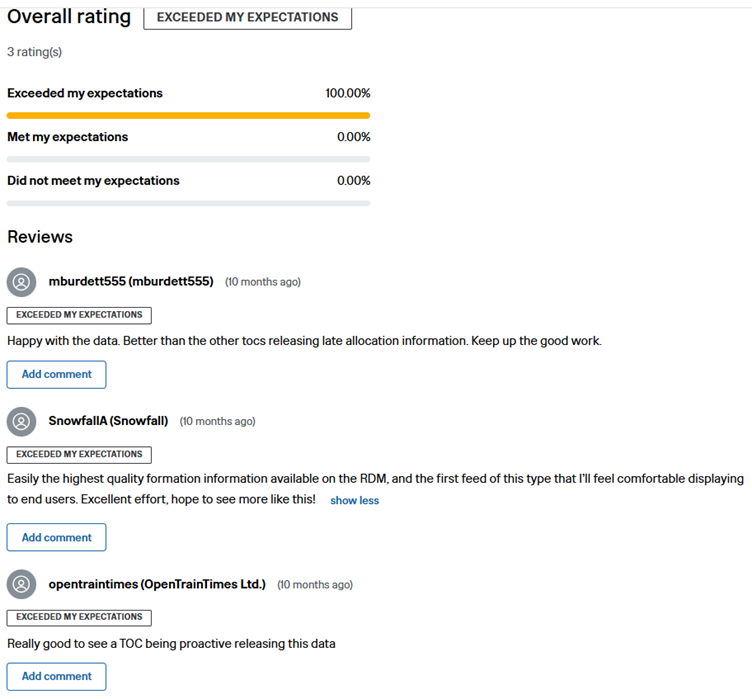
Task: Collapse review with the show less link
Action: pyautogui.click(x=354, y=500)
